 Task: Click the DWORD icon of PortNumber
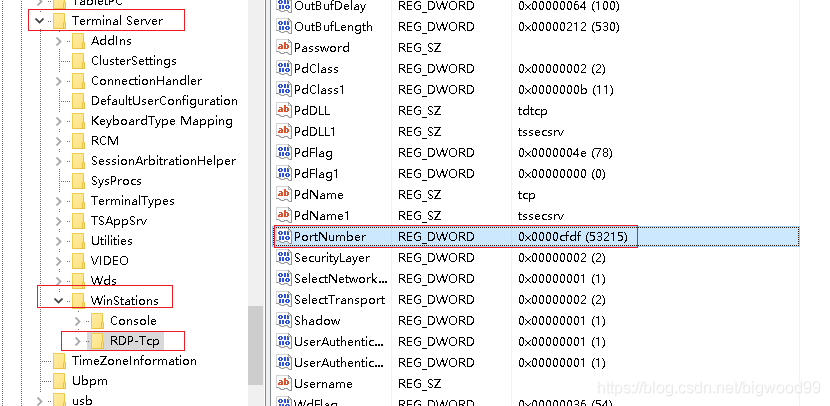284,236
